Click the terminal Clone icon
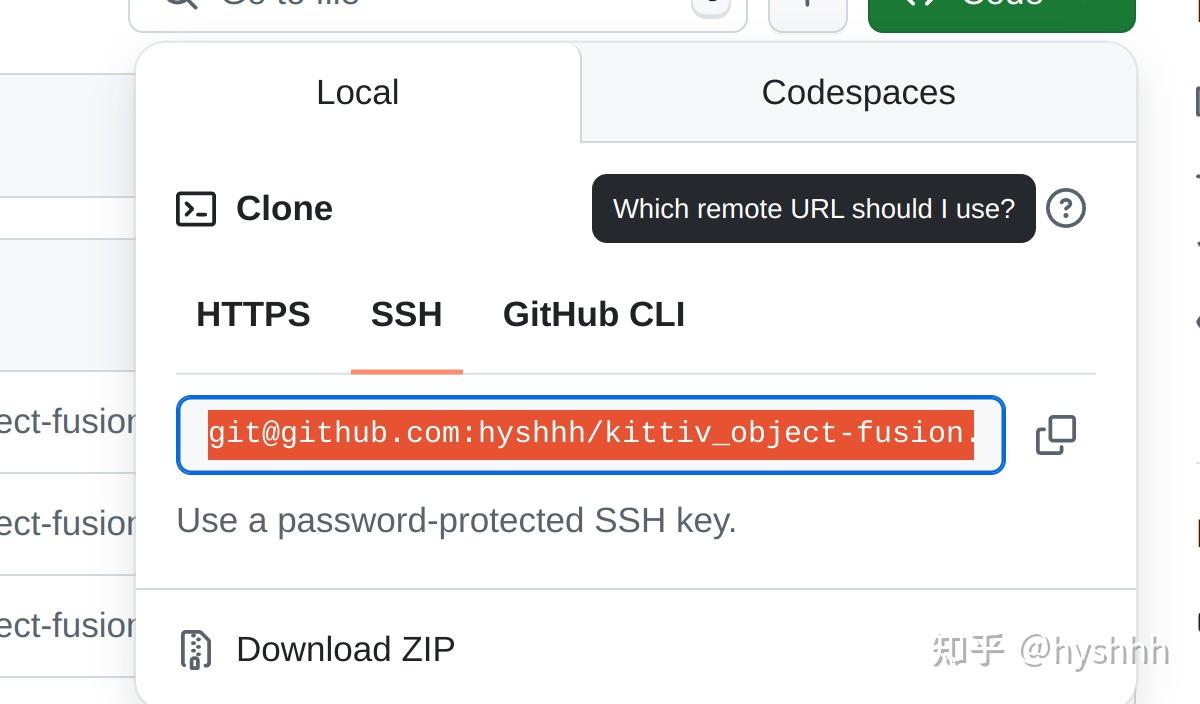The width and height of the screenshot is (1200, 704). [x=196, y=209]
